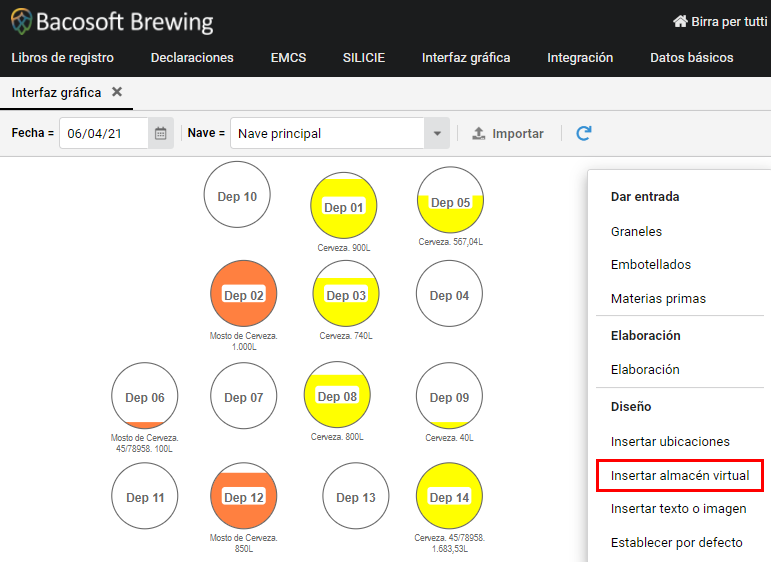Close the Interfaz gráfica tab with the X

(x=117, y=92)
